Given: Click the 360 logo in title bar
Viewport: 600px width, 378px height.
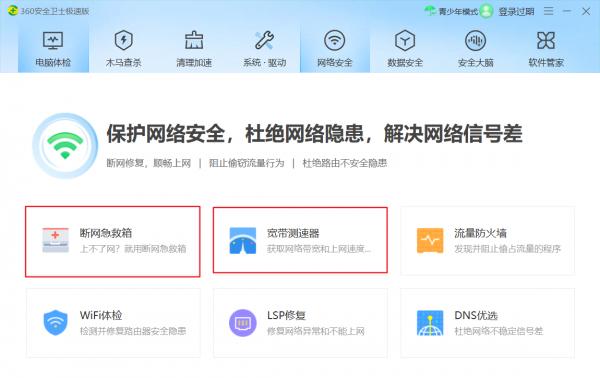Looking at the screenshot, I should (13, 11).
